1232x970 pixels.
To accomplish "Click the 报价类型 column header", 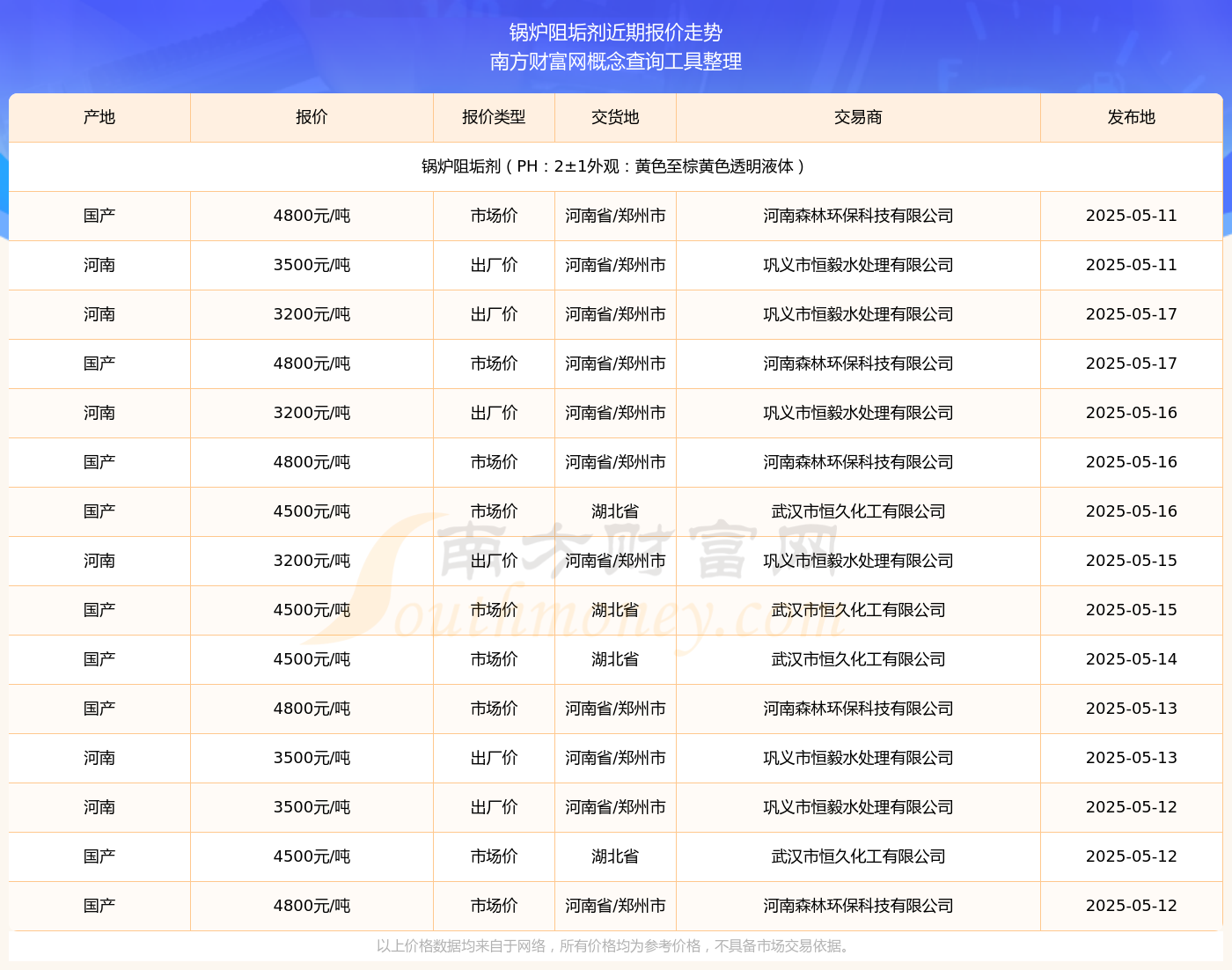I will coord(494,117).
